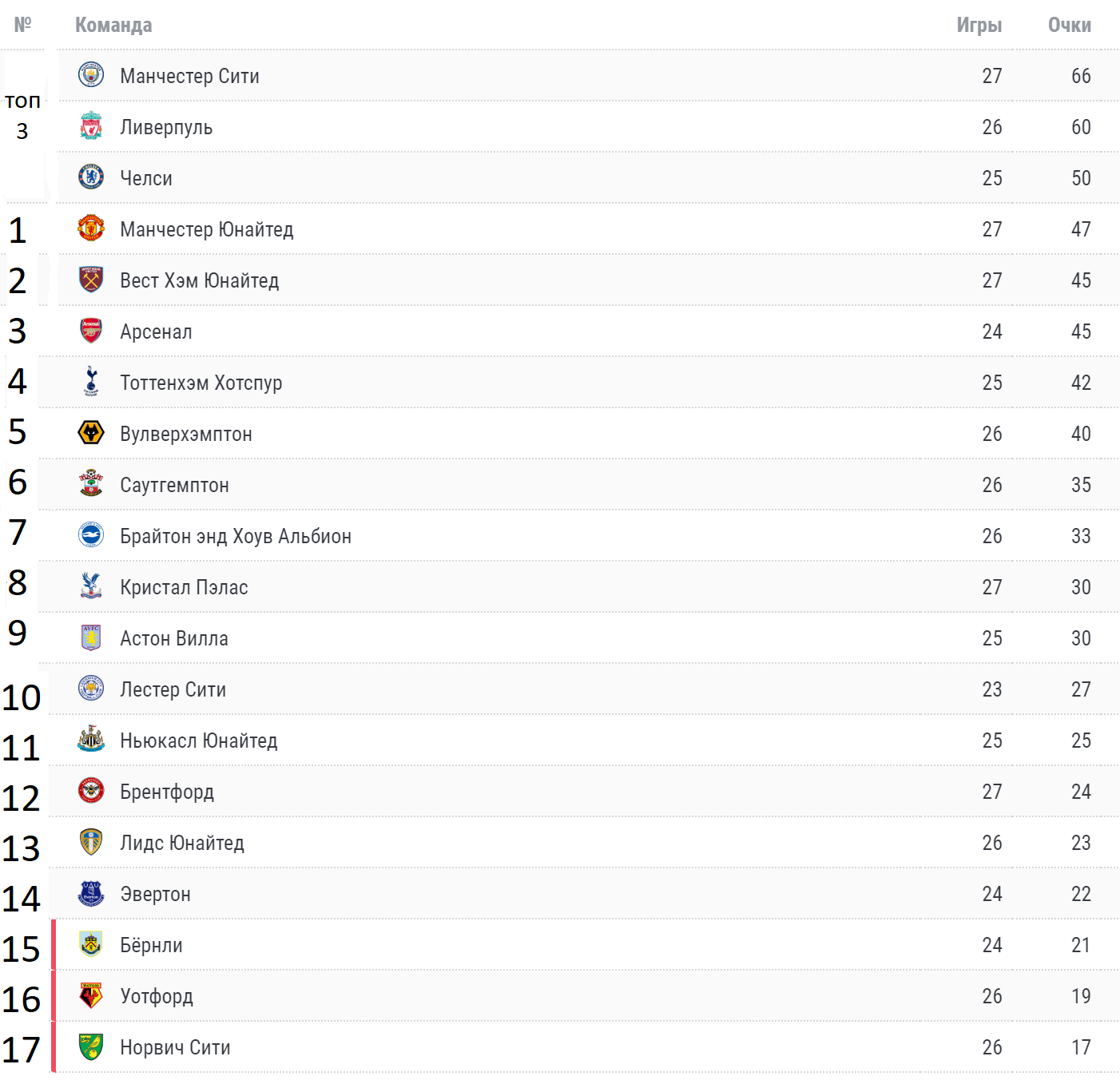Screen dimensions: 1120x1092
Task: Click the Liverpool club crest
Action: (x=91, y=126)
